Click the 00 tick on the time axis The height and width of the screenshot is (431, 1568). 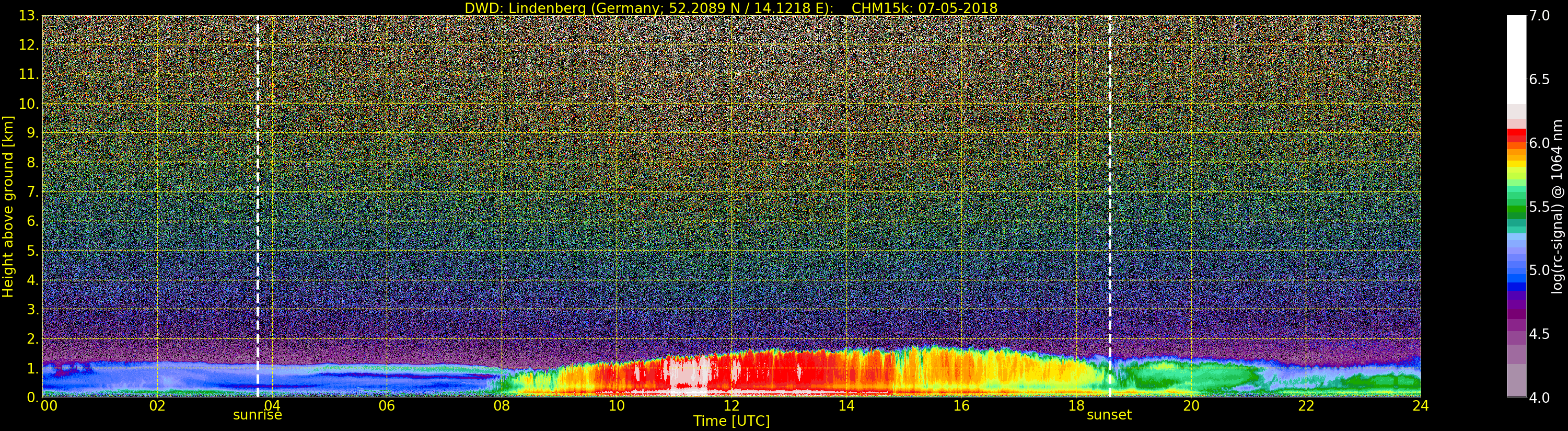[x=49, y=406]
